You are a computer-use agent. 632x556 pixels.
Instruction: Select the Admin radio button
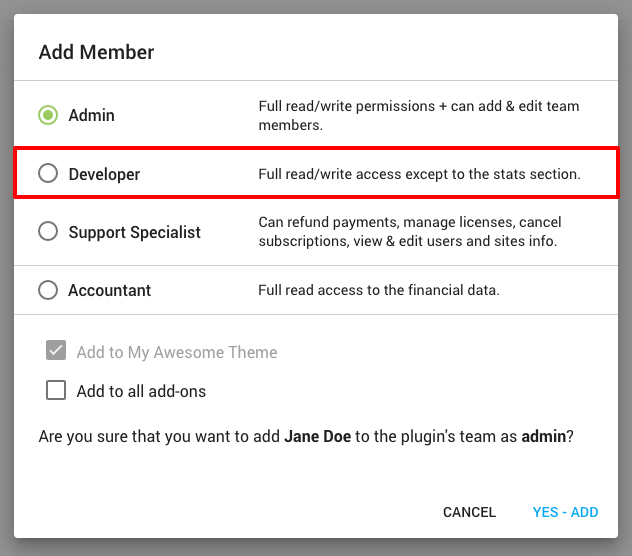coord(48,116)
